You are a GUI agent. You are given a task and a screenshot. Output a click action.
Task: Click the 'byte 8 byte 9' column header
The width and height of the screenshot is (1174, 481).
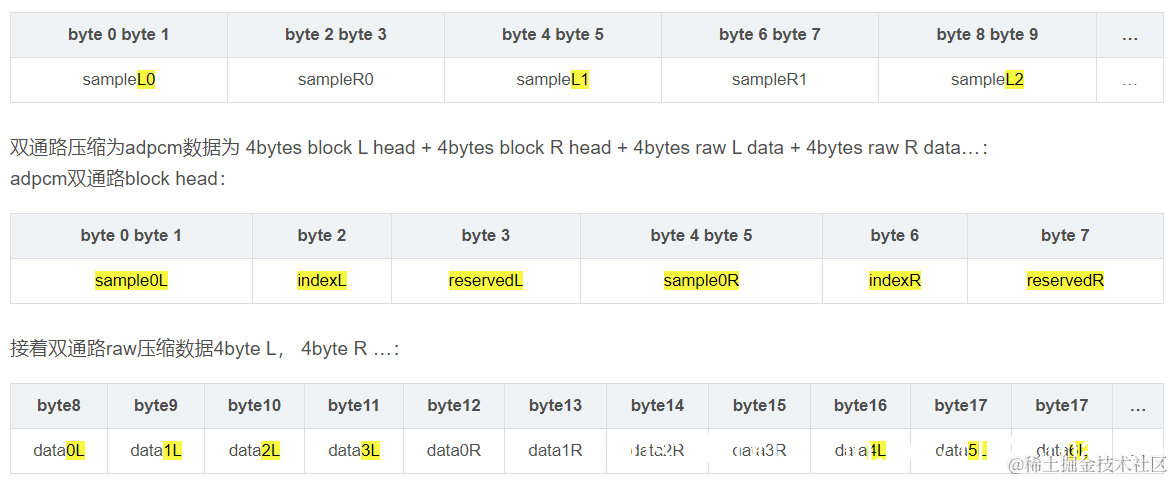pyautogui.click(x=987, y=34)
